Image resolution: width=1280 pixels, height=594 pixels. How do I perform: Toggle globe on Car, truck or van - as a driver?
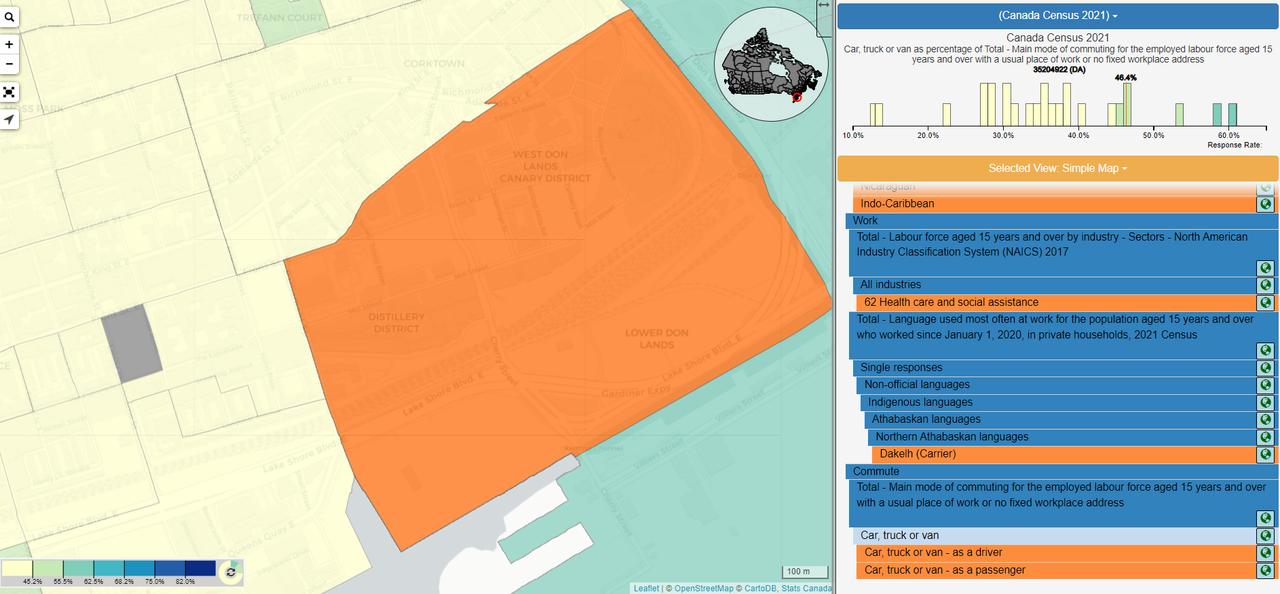1265,553
